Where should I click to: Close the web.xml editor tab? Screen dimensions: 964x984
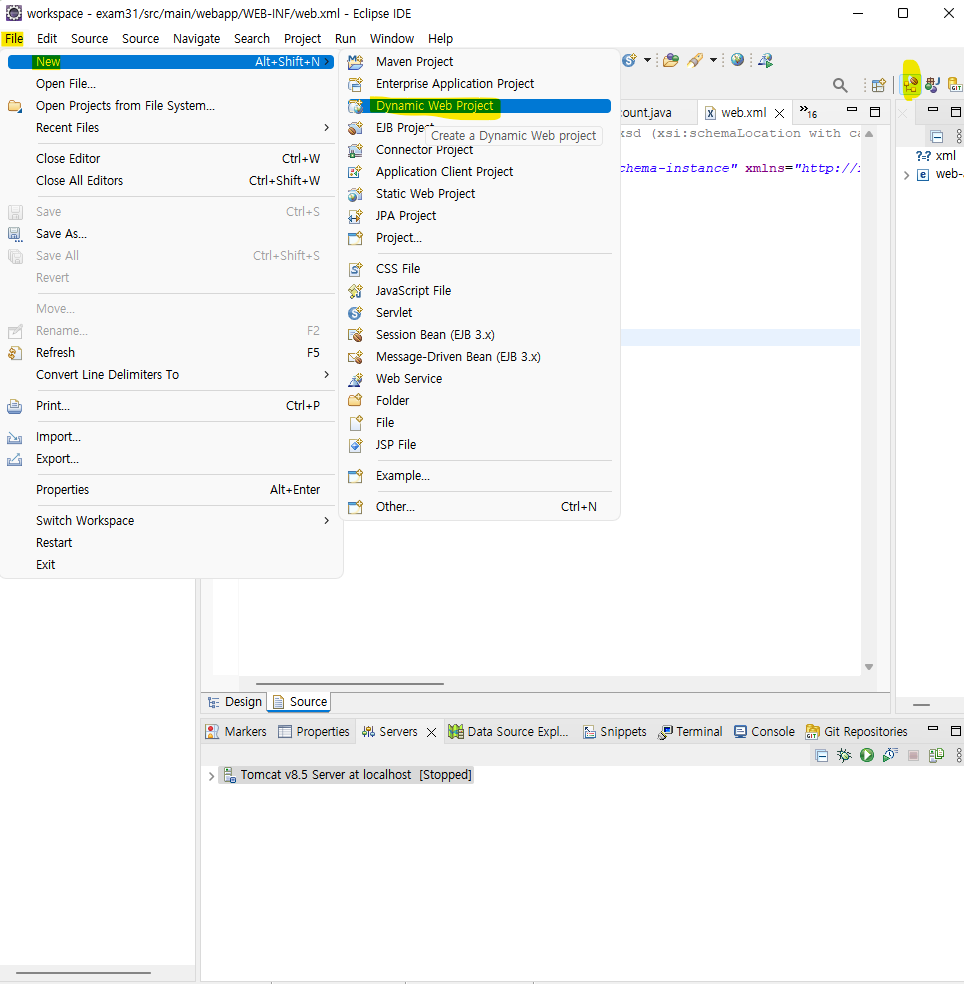coord(779,114)
